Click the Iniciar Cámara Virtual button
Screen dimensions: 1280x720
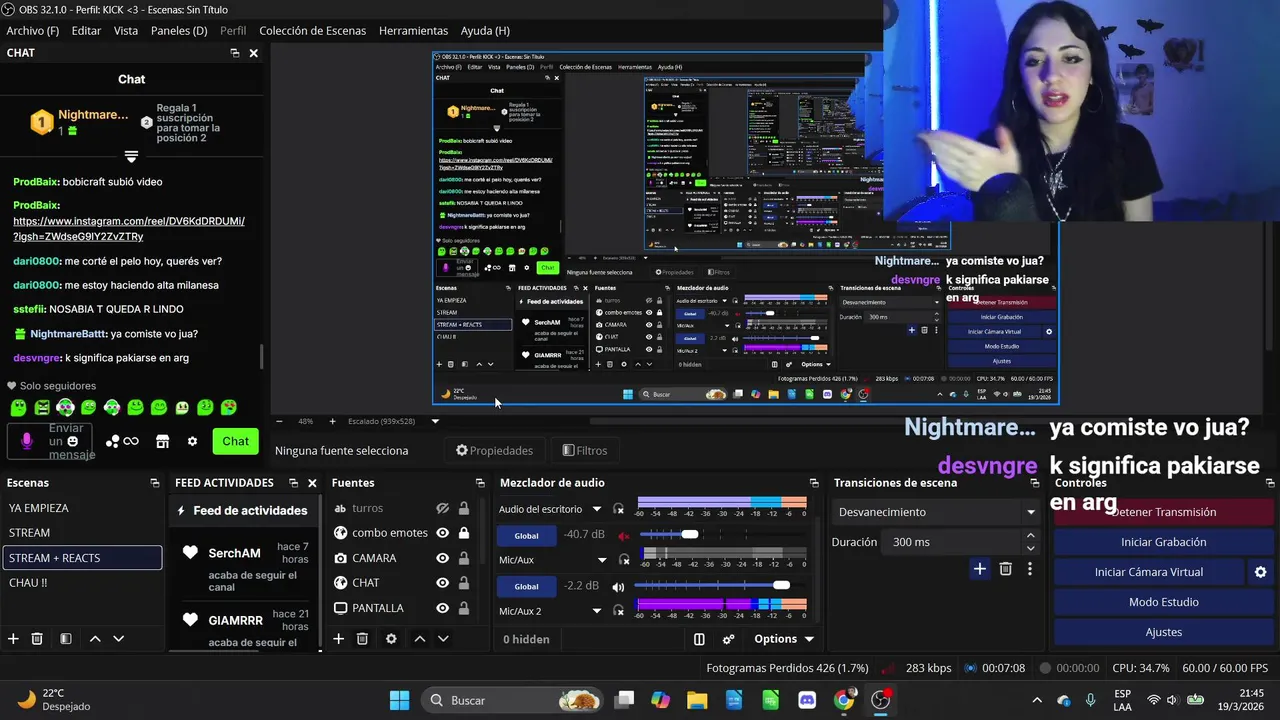(x=1149, y=572)
